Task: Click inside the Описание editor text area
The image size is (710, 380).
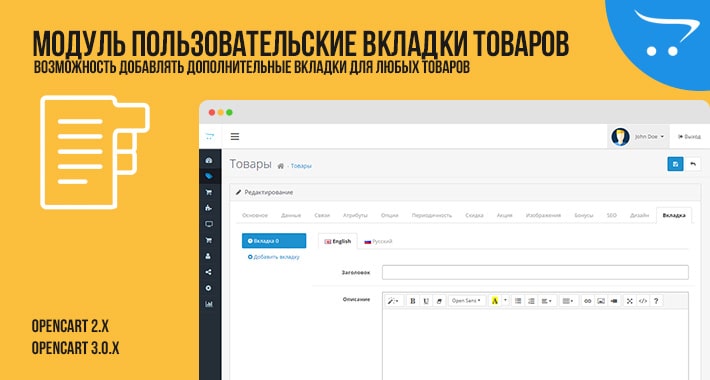Action: point(535,344)
